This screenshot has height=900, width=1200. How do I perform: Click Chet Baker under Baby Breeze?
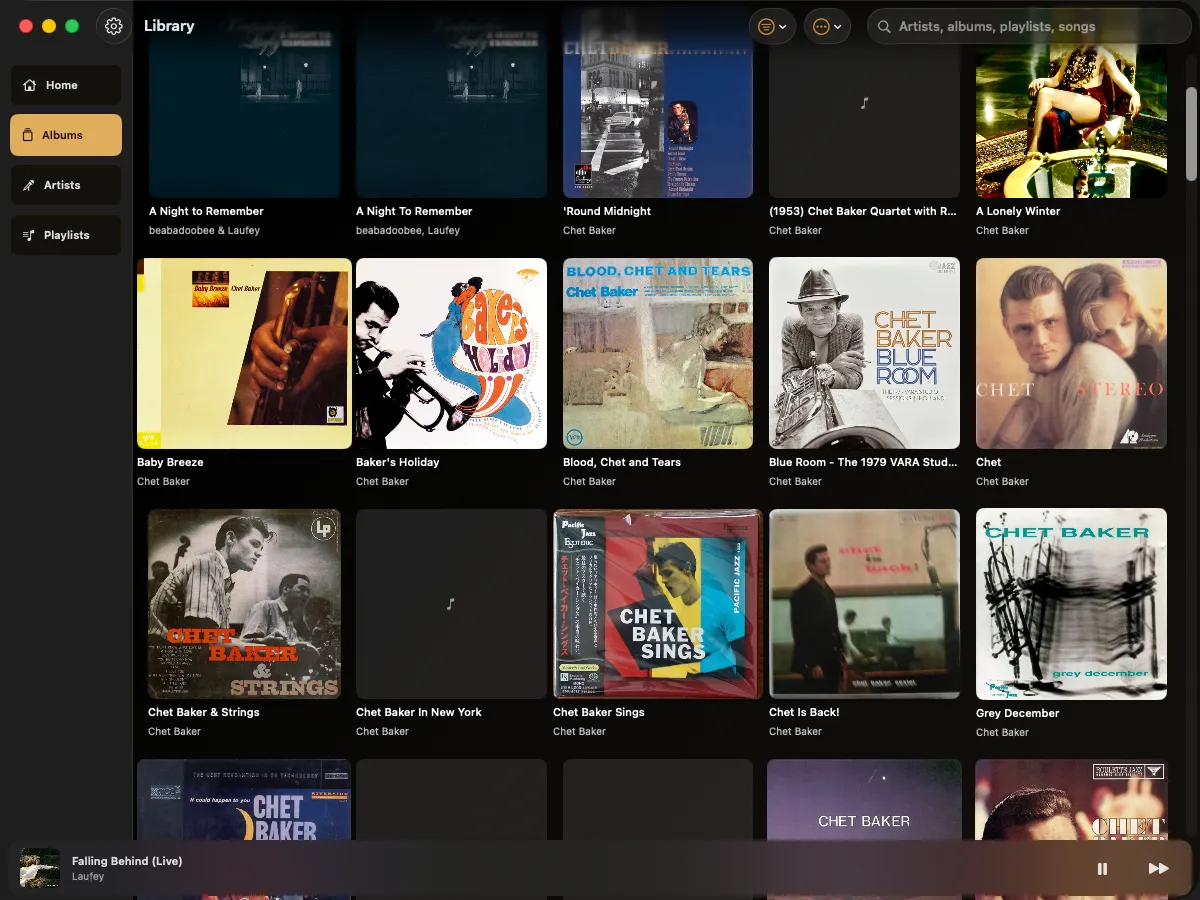[163, 481]
